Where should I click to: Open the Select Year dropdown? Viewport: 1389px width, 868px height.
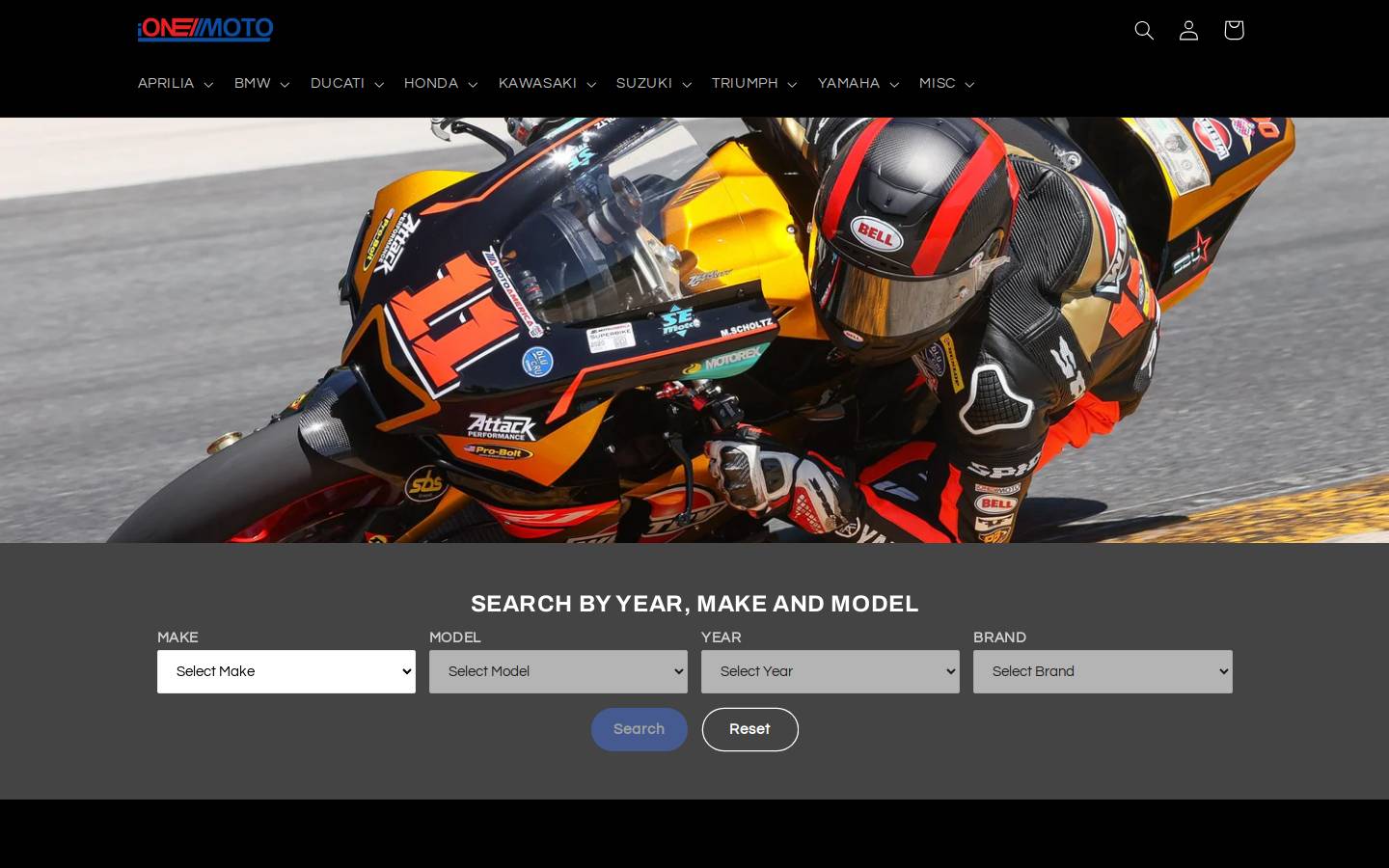[x=831, y=671]
